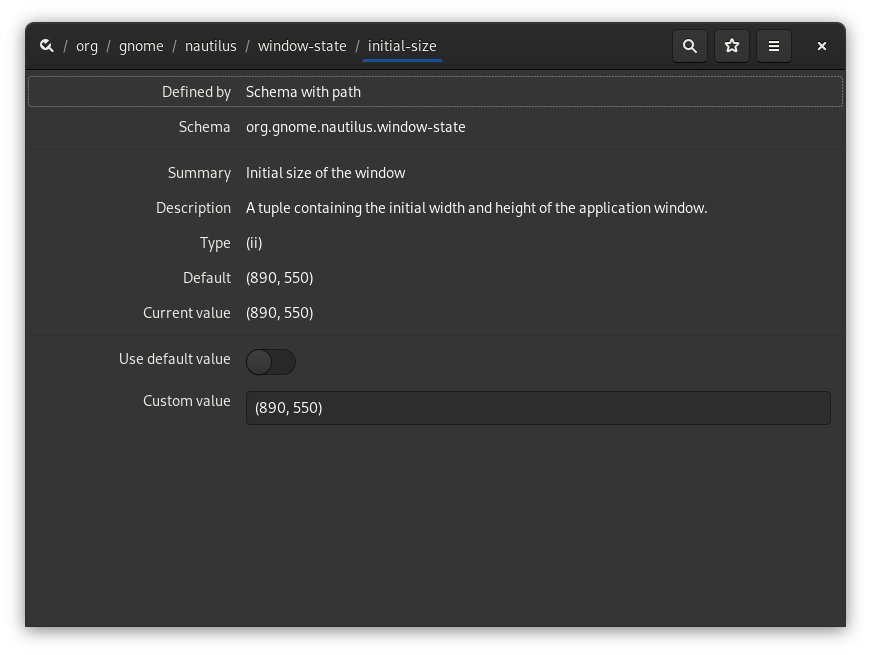Viewport: 871px width, 655px height.
Task: Click the Defined by row
Action: (x=435, y=91)
